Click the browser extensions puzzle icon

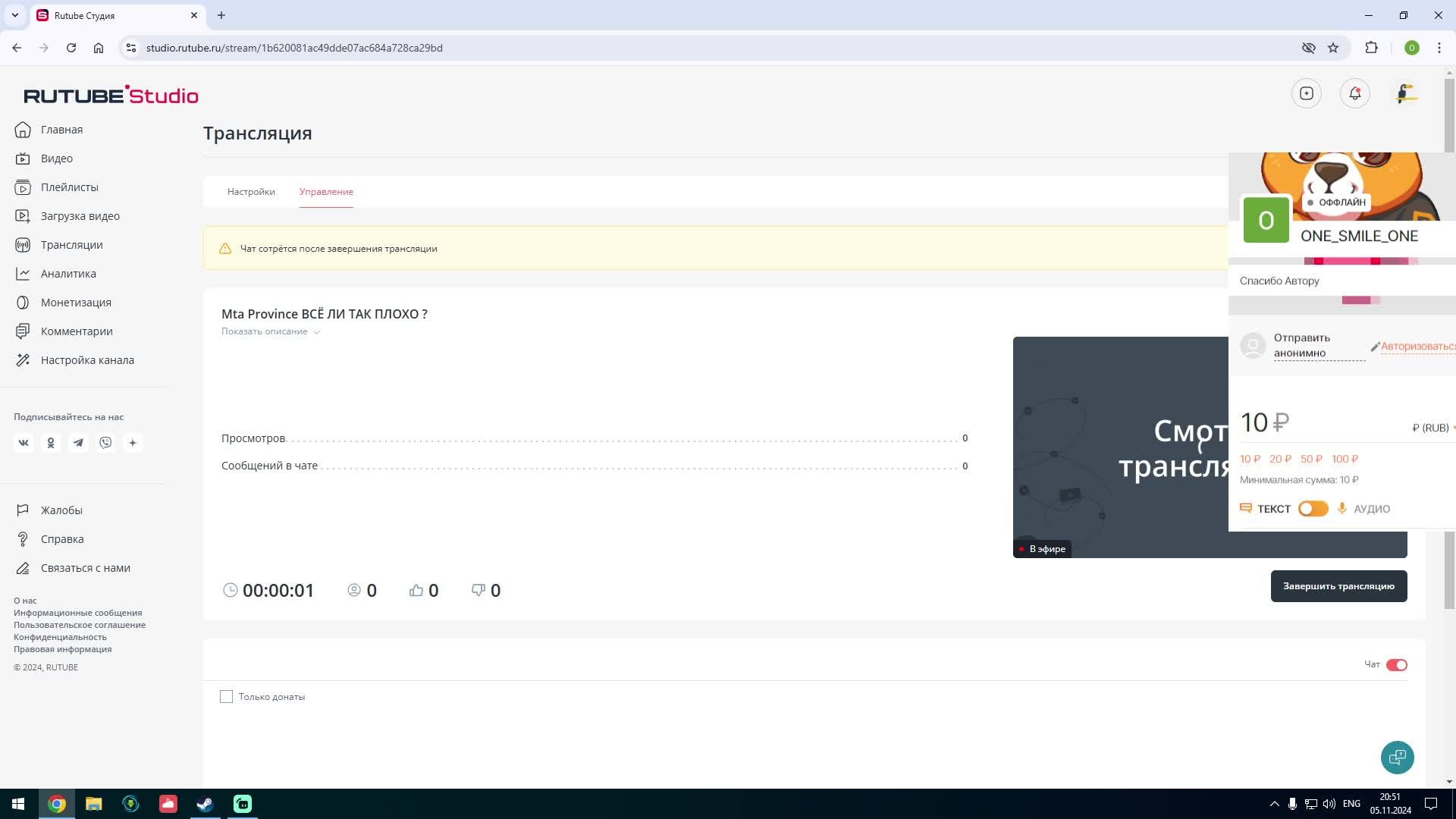point(1371,48)
